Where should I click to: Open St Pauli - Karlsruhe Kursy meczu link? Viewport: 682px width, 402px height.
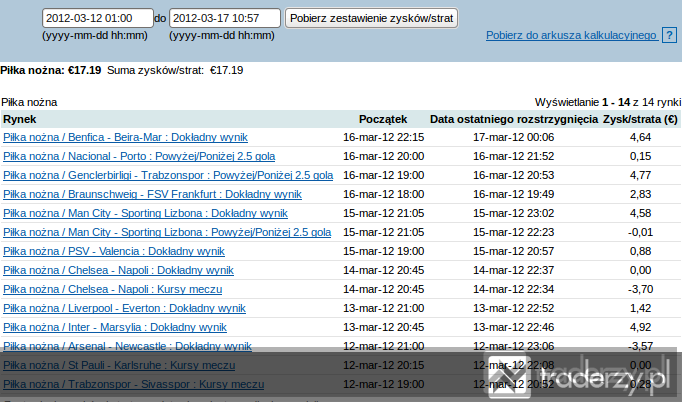point(119,365)
